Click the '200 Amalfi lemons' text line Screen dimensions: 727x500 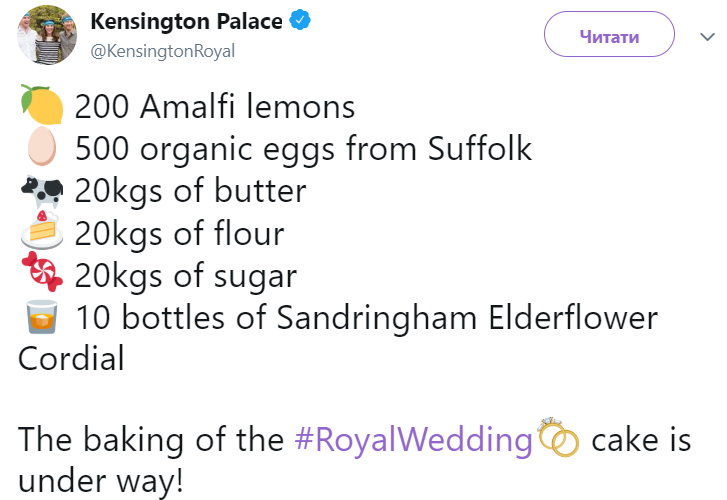215,106
